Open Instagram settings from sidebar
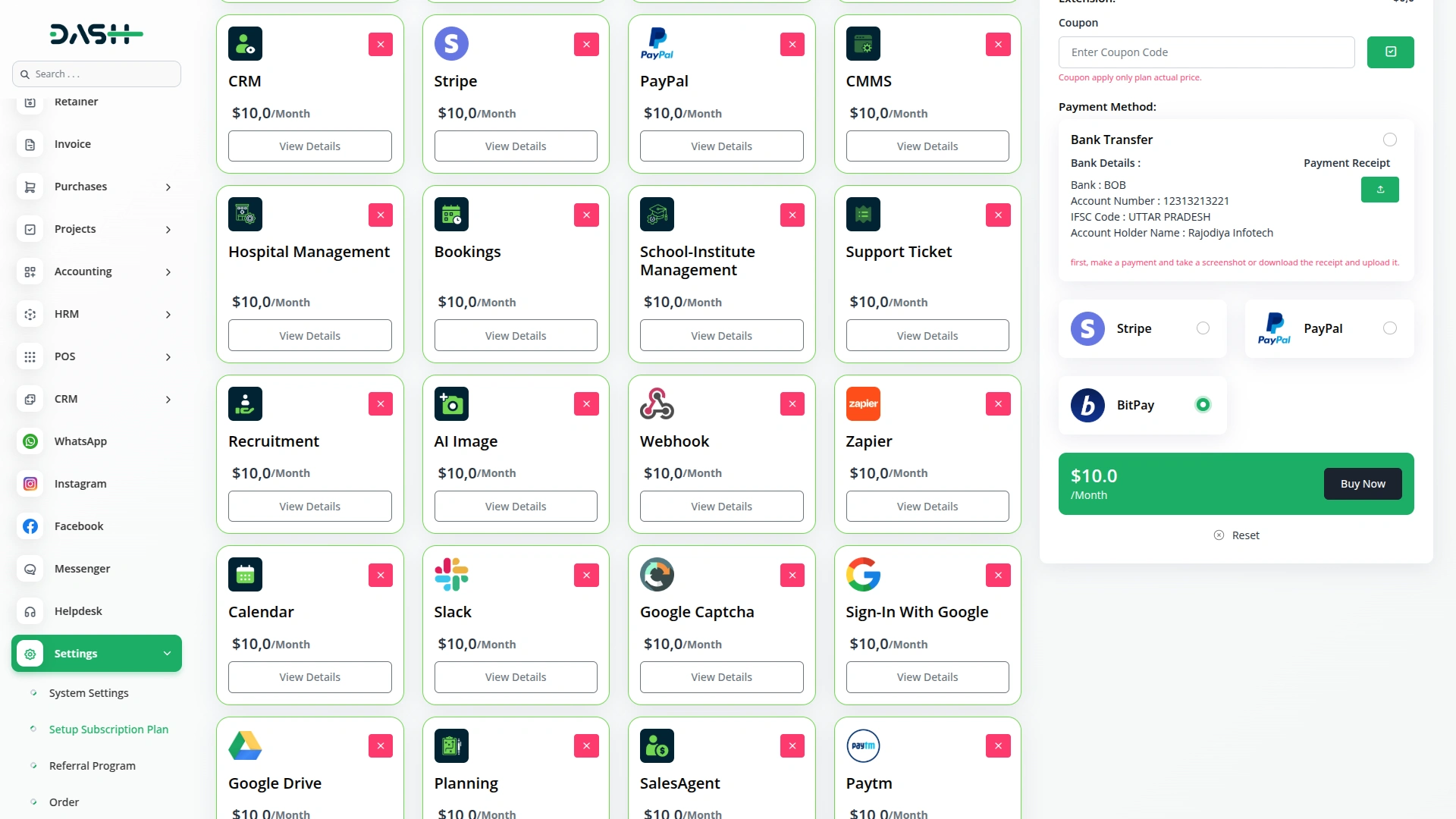The height and width of the screenshot is (819, 1456). point(80,483)
